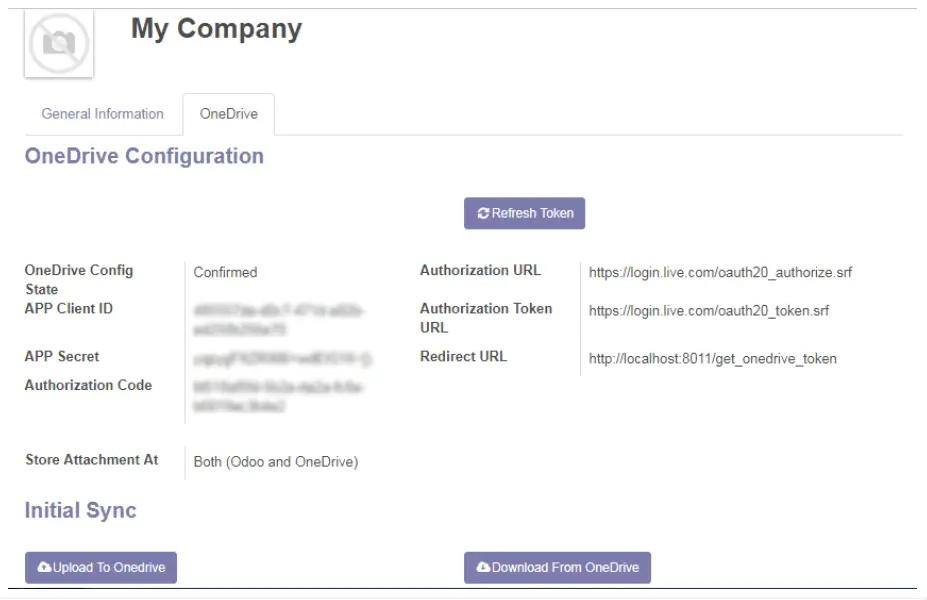Click the OneDrive Configuration heading
Viewport: 927px width, 600px height.
[x=144, y=155]
